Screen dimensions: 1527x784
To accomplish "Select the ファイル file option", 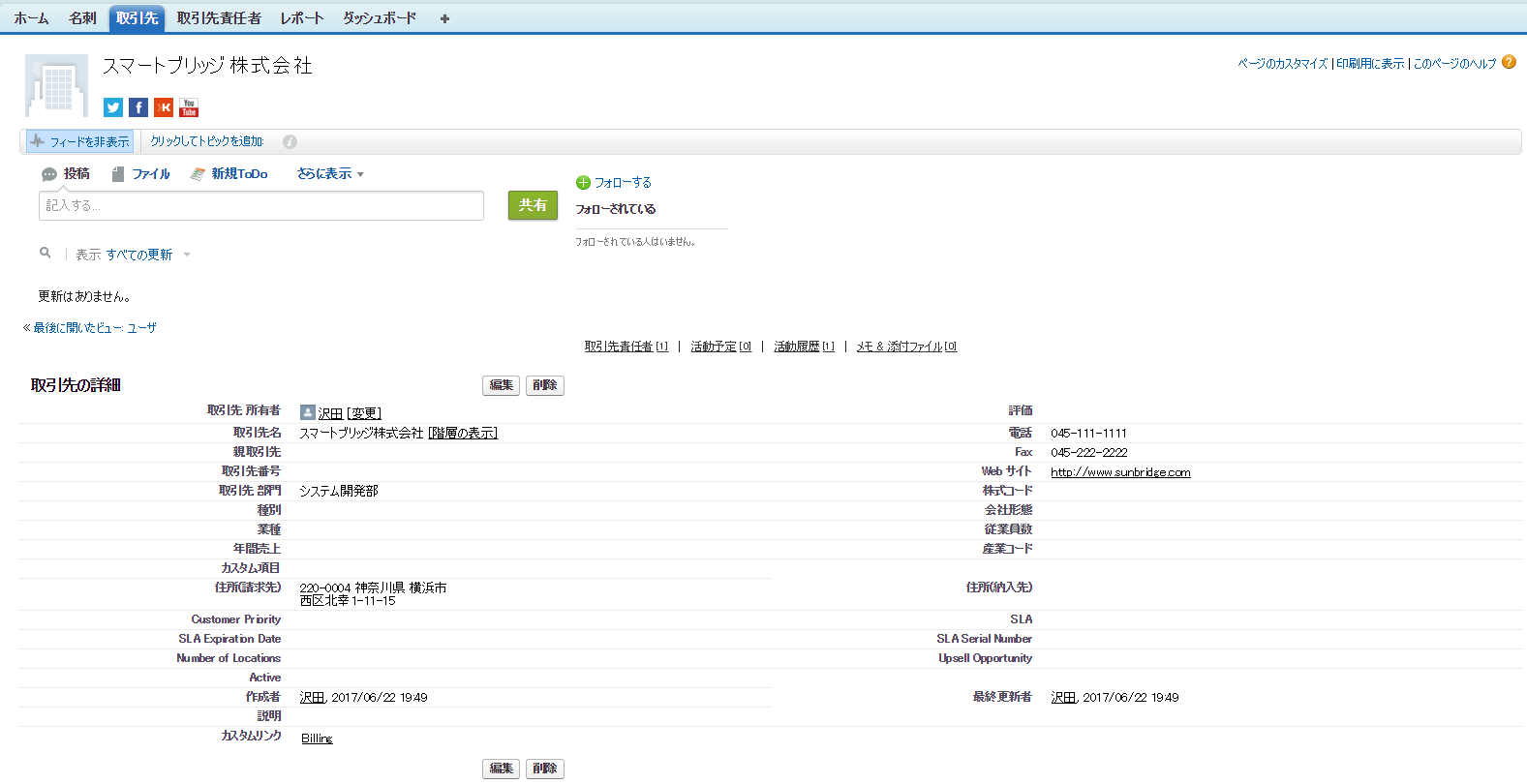I will [x=141, y=174].
